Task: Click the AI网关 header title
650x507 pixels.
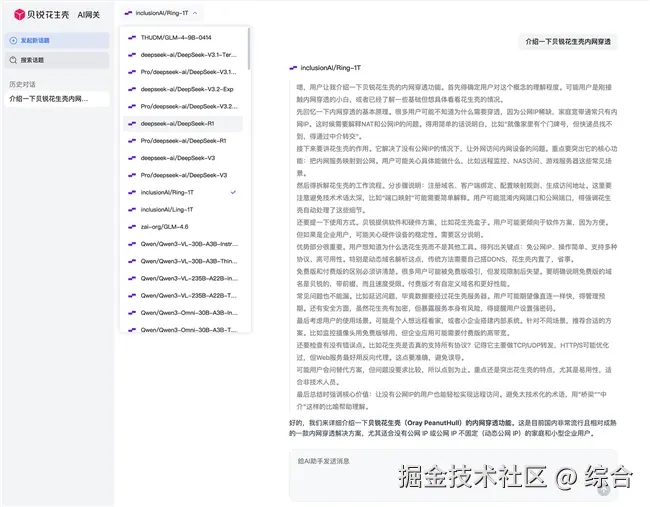Action: (x=89, y=15)
